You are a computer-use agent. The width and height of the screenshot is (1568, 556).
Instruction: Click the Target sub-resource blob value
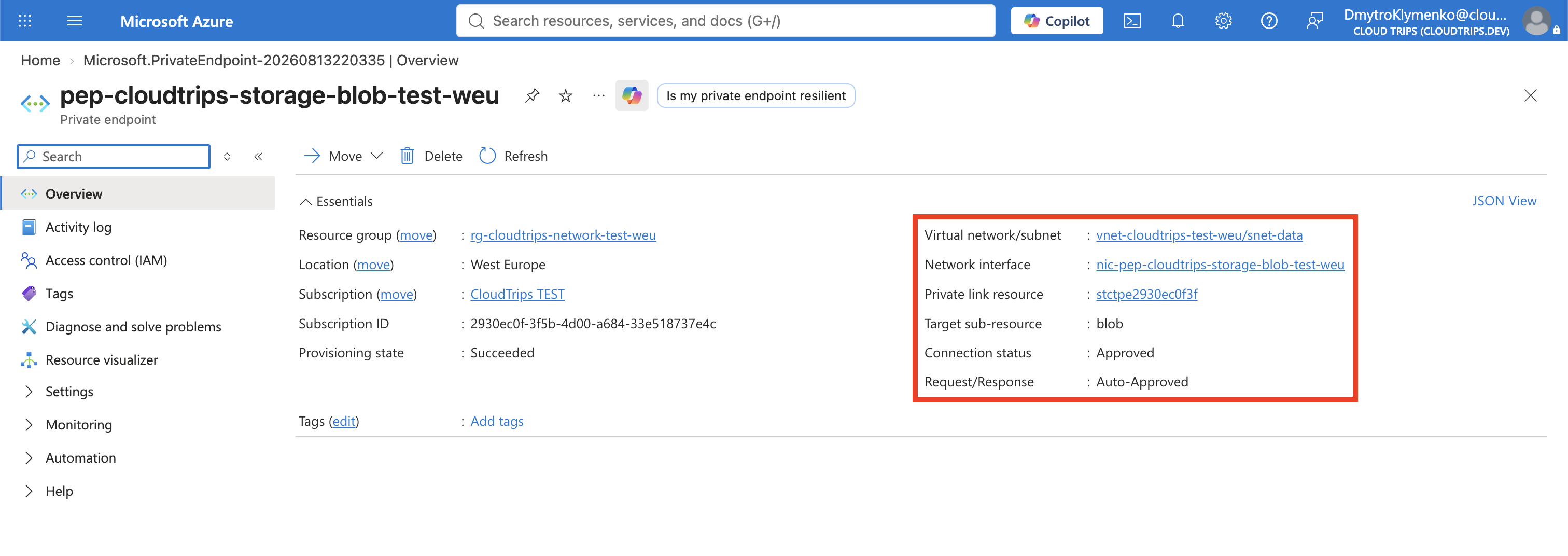[1109, 324]
